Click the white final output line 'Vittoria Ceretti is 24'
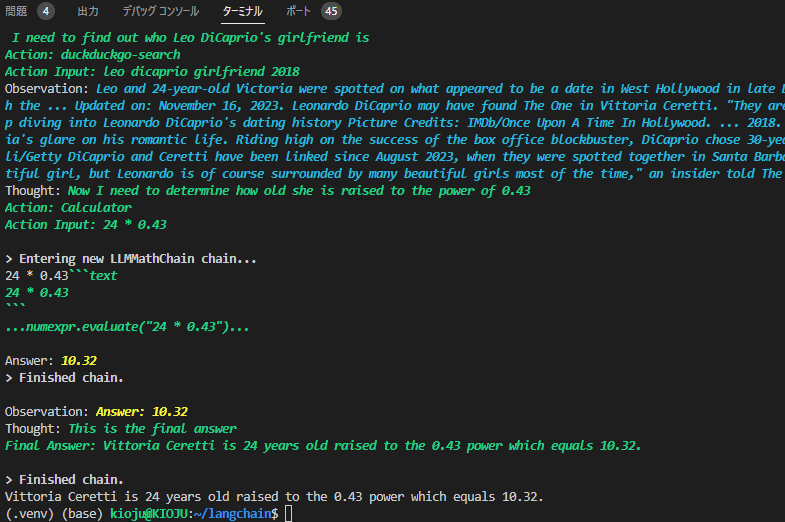This screenshot has height=522, width=785. coord(274,496)
